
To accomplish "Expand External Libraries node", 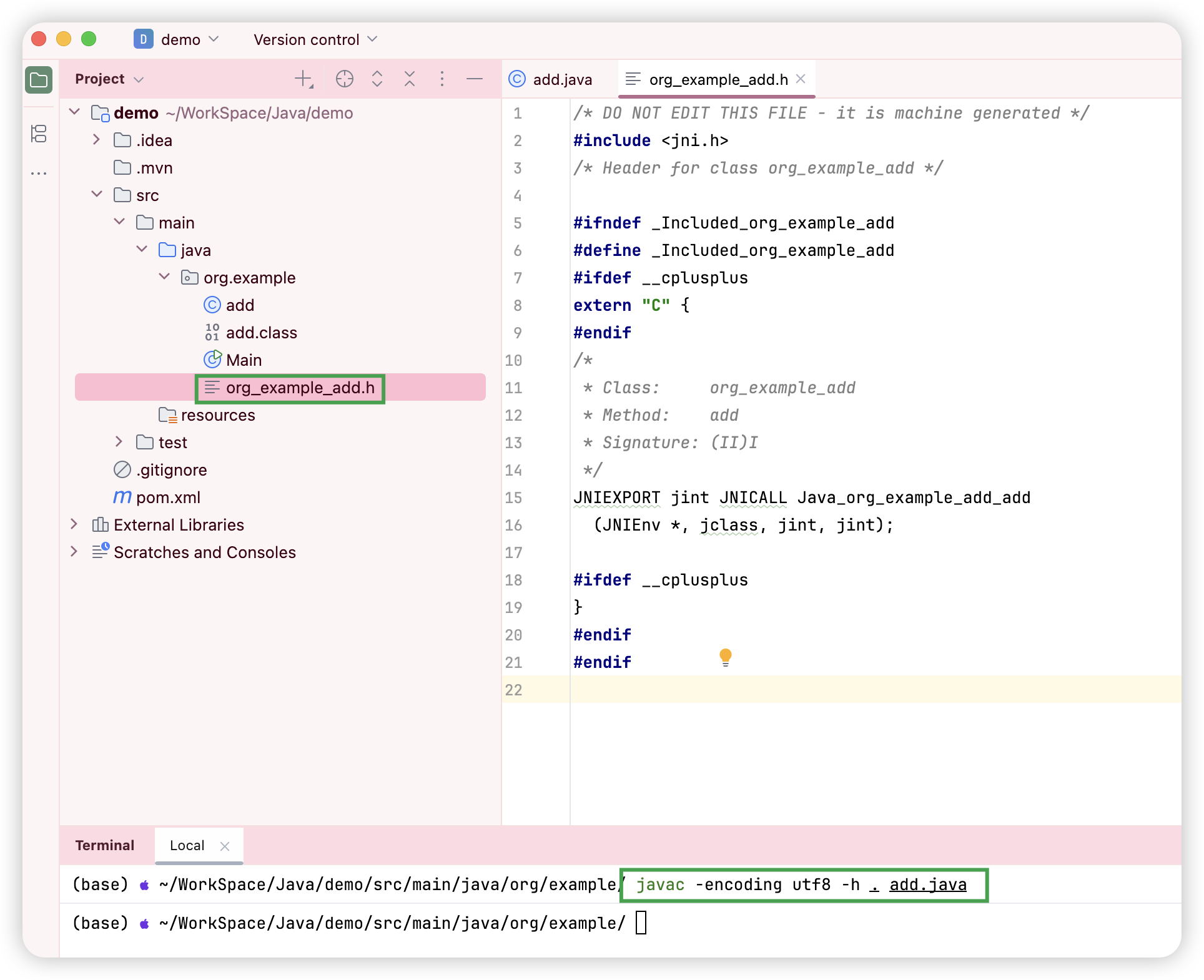I will coord(74,524).
